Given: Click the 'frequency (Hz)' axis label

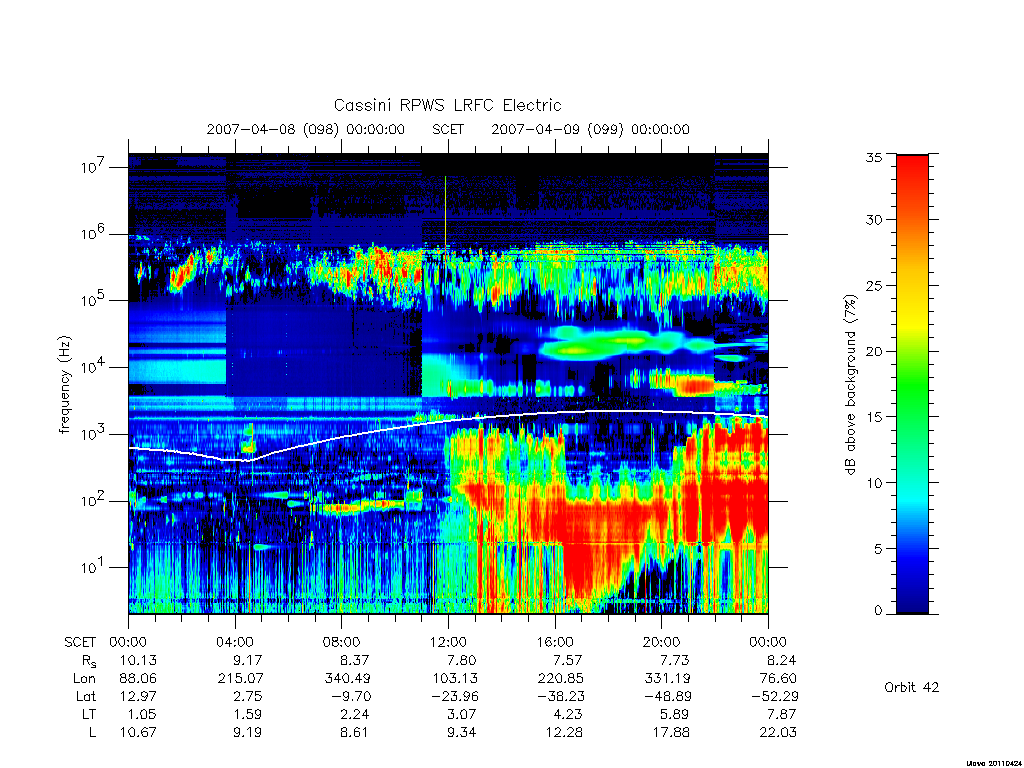Looking at the screenshot, I should pyautogui.click(x=64, y=385).
